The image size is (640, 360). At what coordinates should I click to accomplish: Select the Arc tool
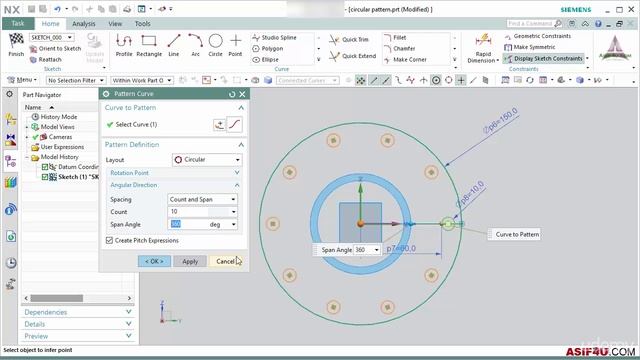[195, 45]
